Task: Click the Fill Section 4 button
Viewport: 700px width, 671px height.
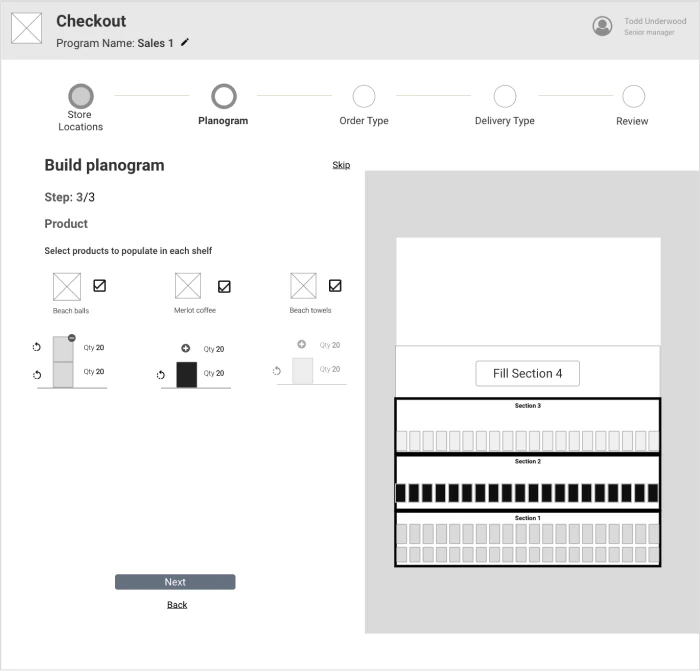Action: (528, 373)
